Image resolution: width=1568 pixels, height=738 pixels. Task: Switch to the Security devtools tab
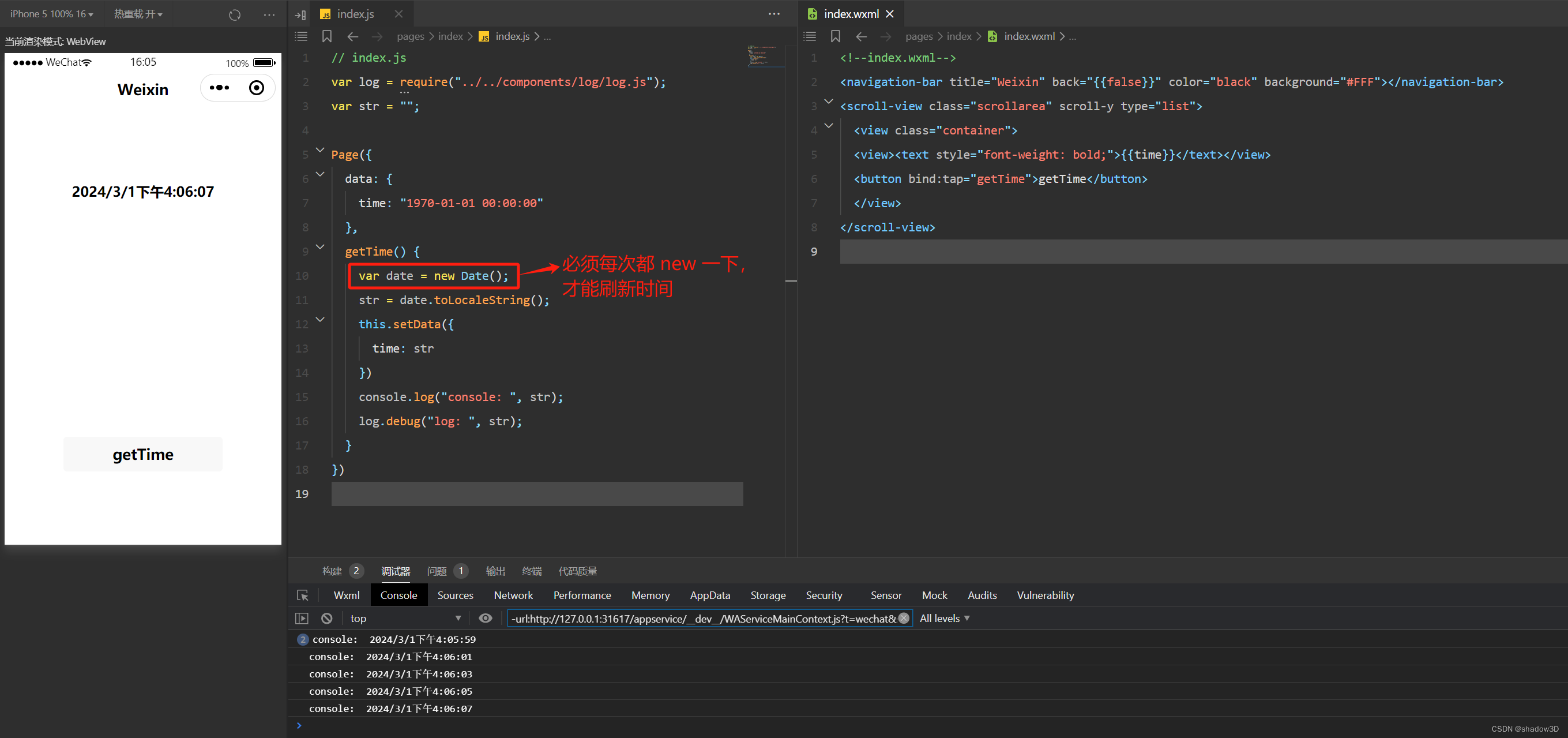[824, 595]
